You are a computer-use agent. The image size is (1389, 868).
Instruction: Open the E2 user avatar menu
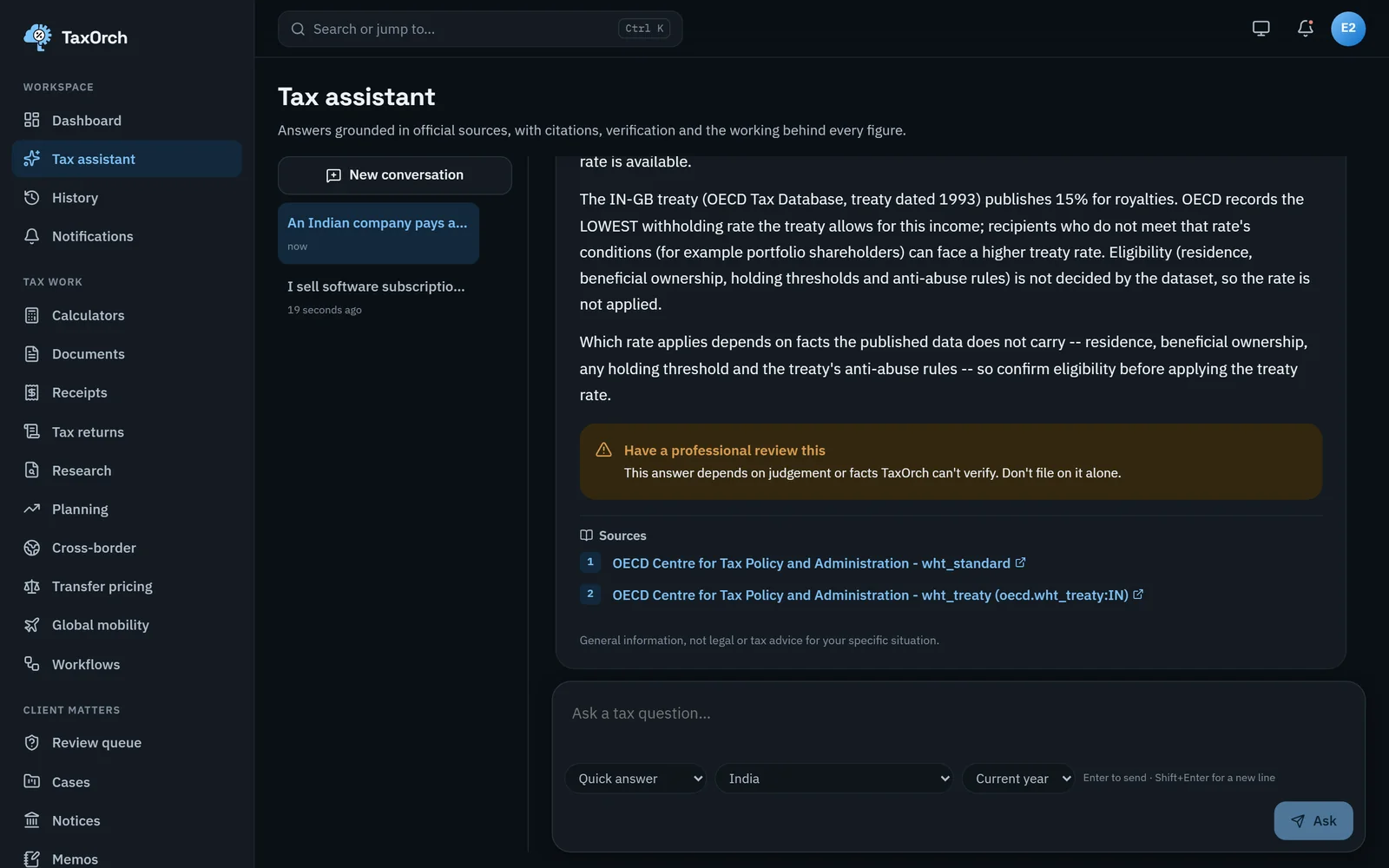pyautogui.click(x=1348, y=29)
